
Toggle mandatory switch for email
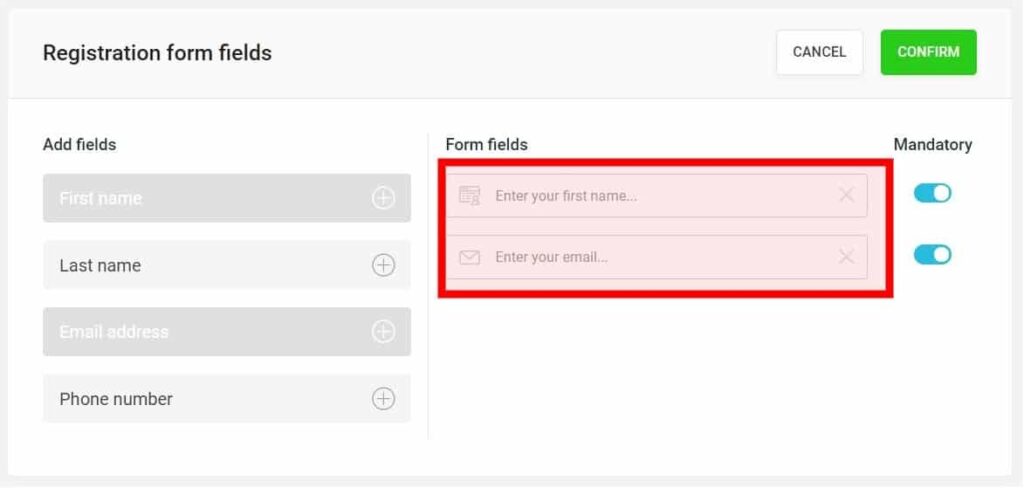tap(933, 255)
